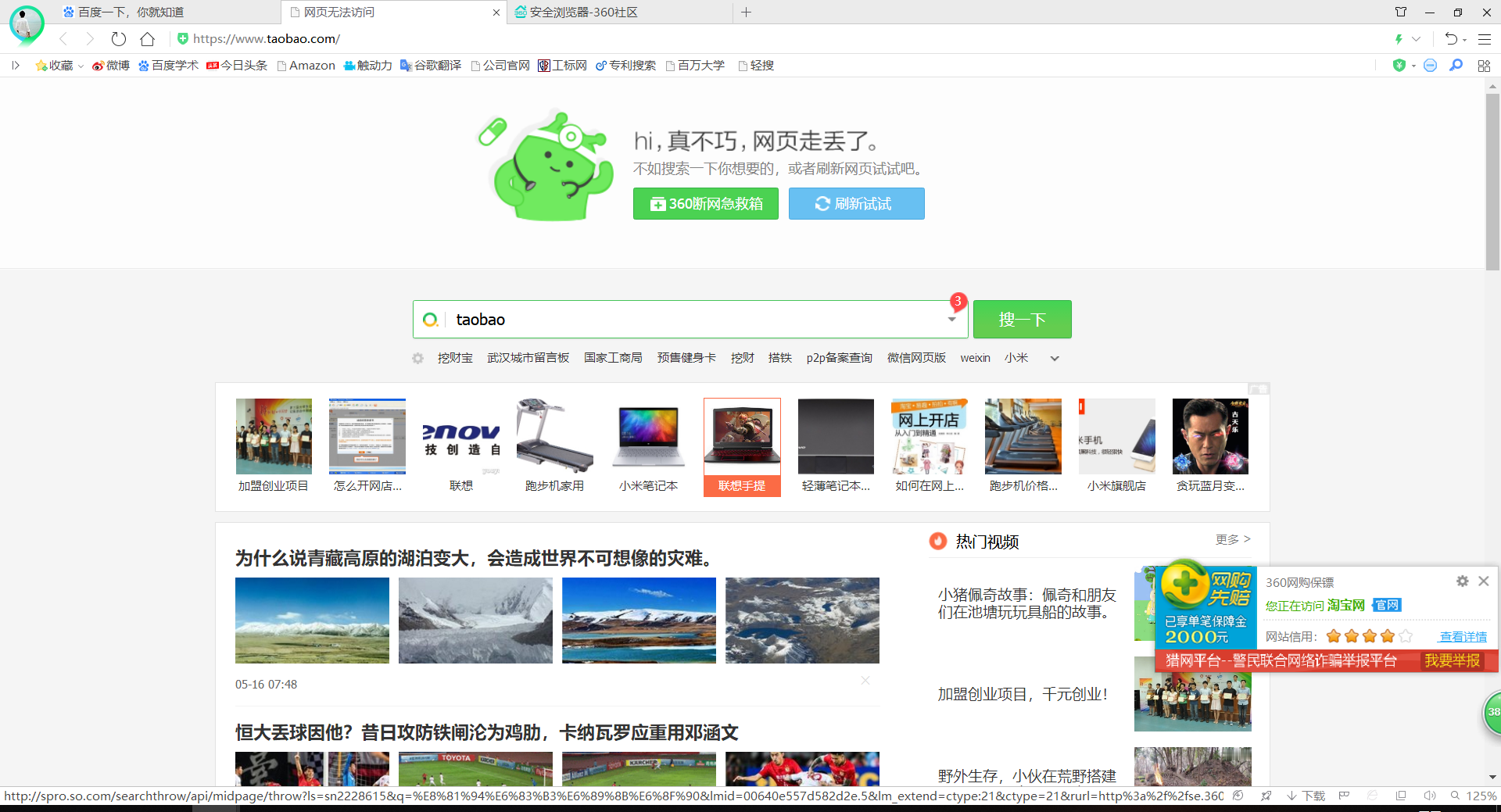The height and width of the screenshot is (812, 1501).
Task: Open the 微博 bookmark
Action: point(110,66)
